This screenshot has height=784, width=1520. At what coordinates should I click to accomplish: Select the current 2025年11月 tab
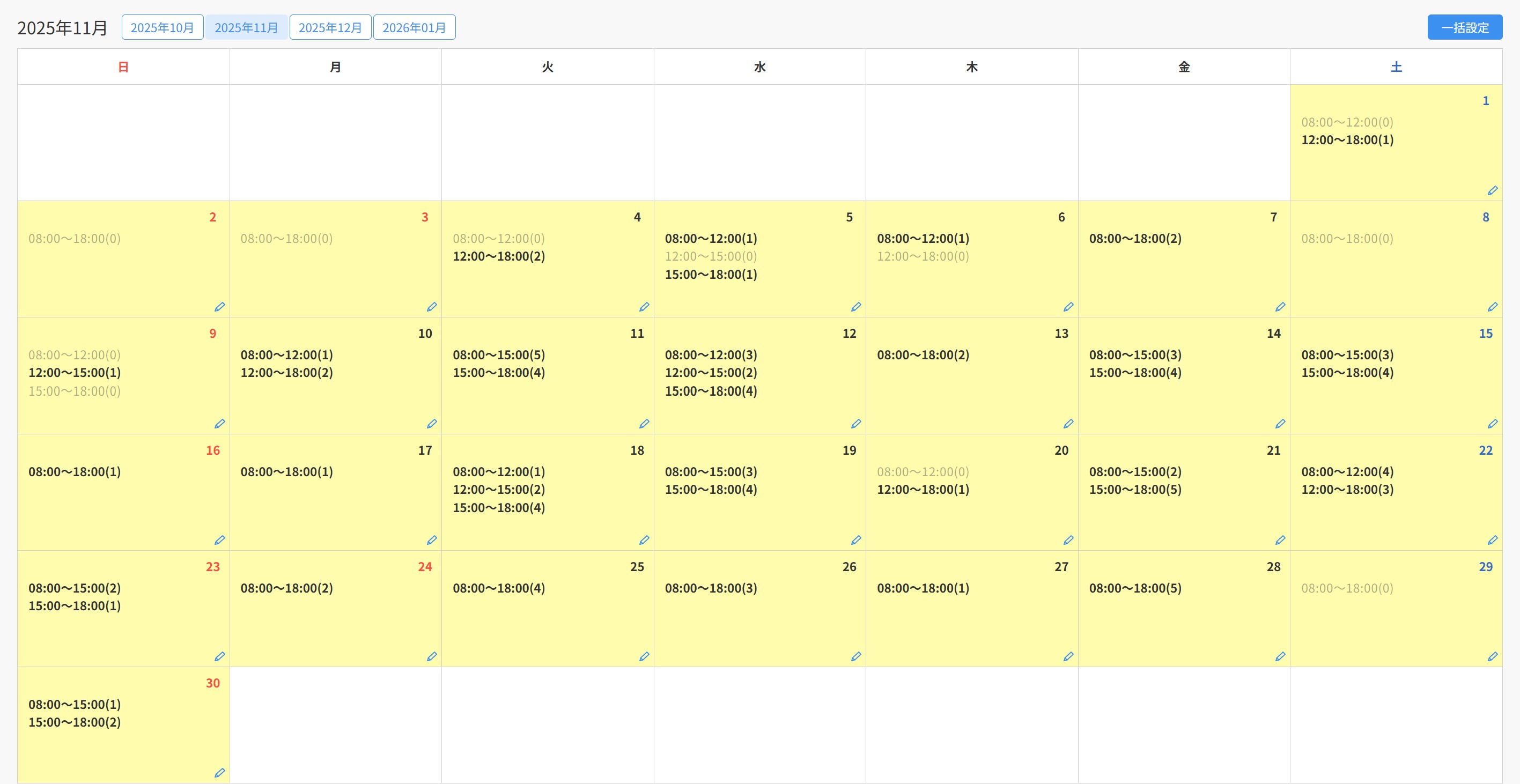pos(246,27)
